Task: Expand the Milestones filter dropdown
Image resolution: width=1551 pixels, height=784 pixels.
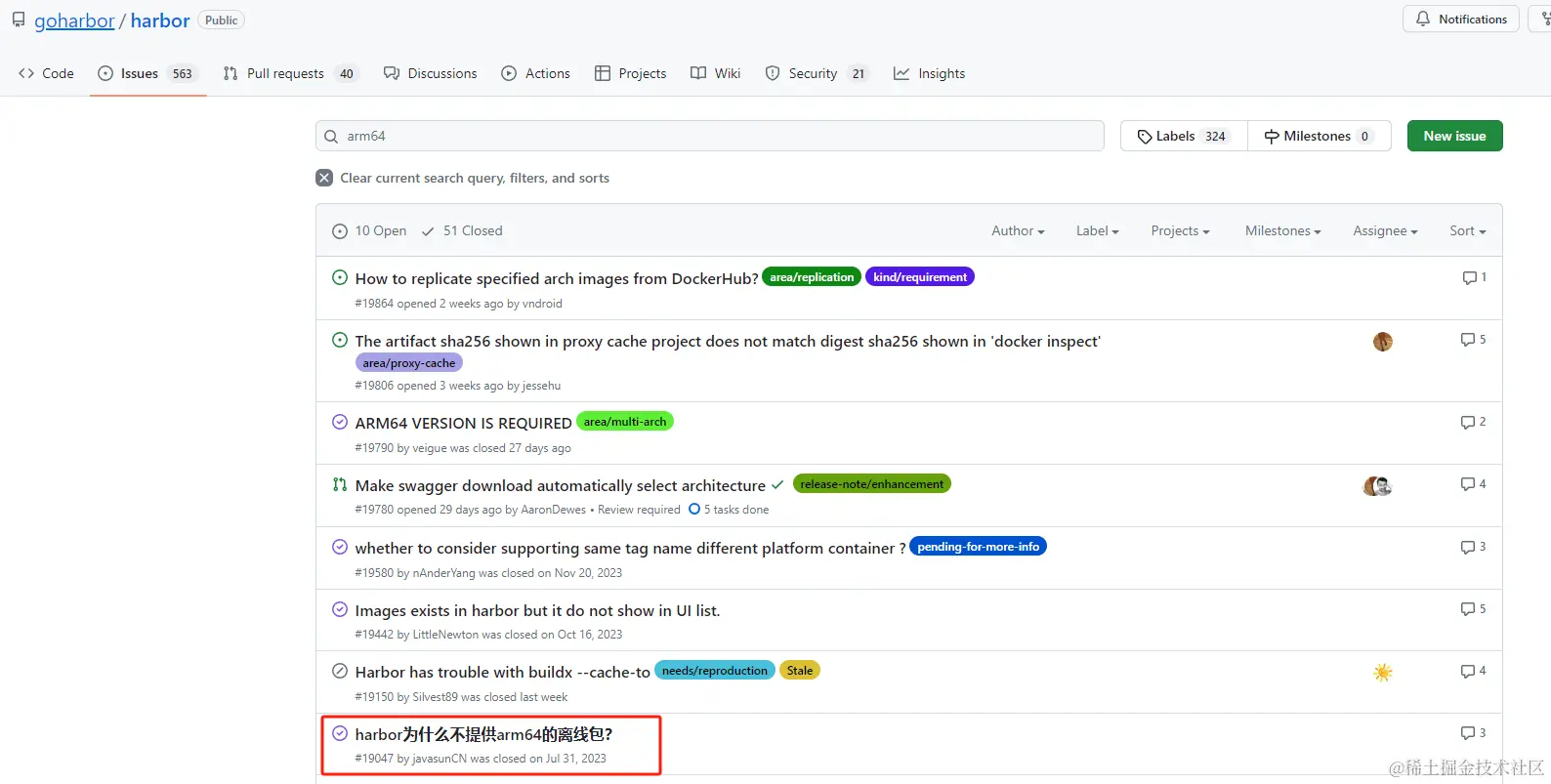Action: click(1282, 231)
